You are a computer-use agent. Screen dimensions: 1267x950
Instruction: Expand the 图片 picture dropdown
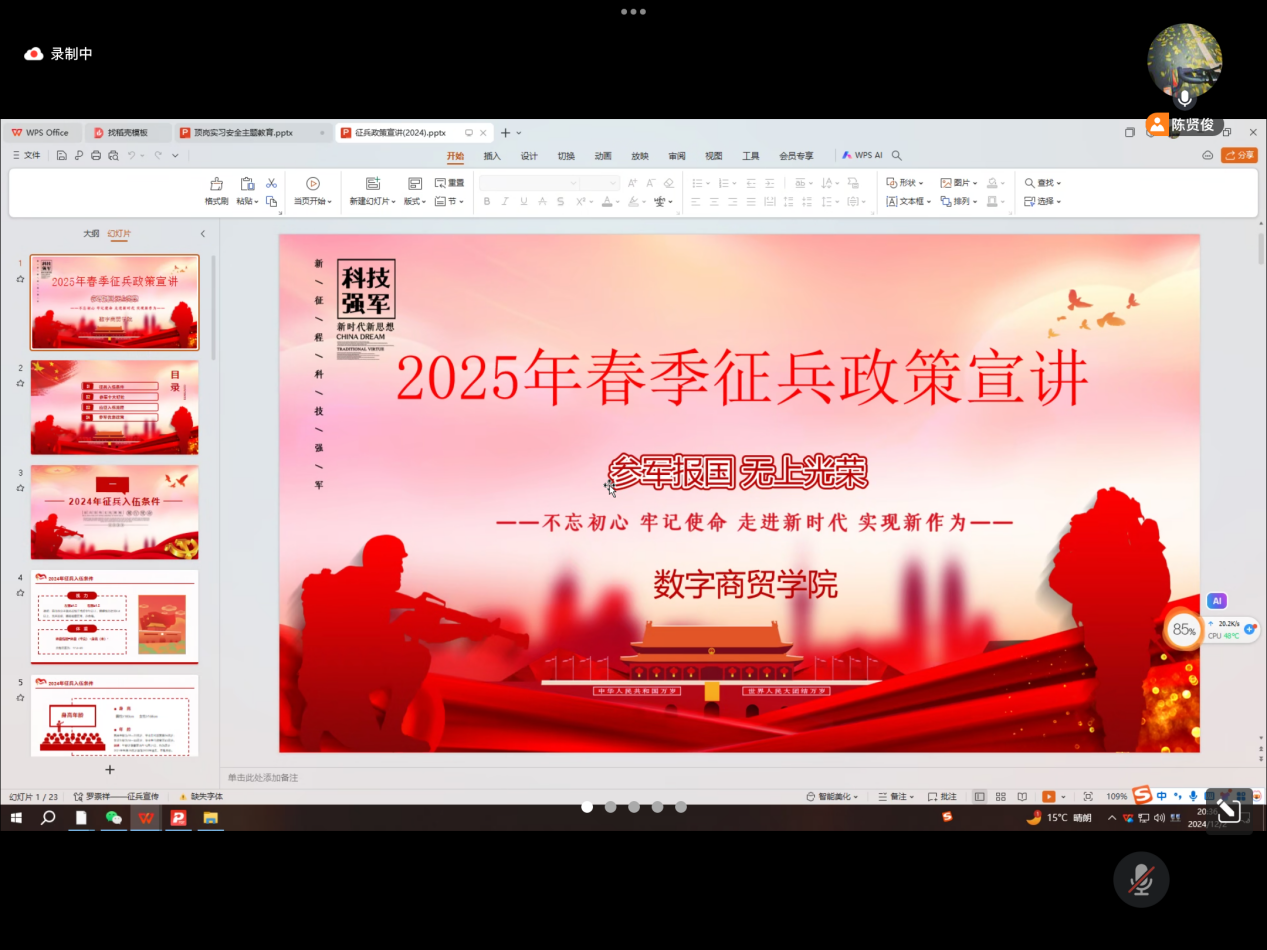(x=959, y=183)
